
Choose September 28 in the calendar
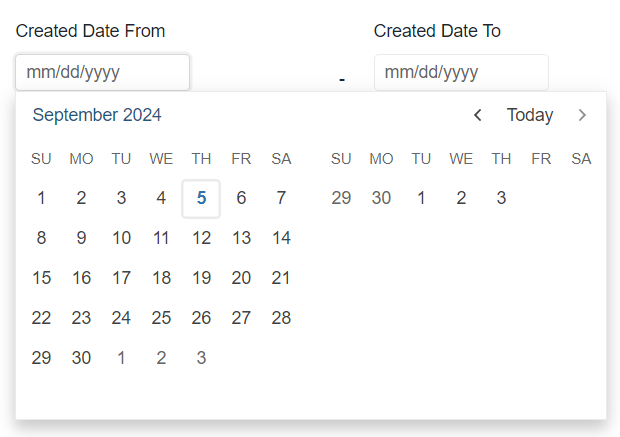point(281,318)
